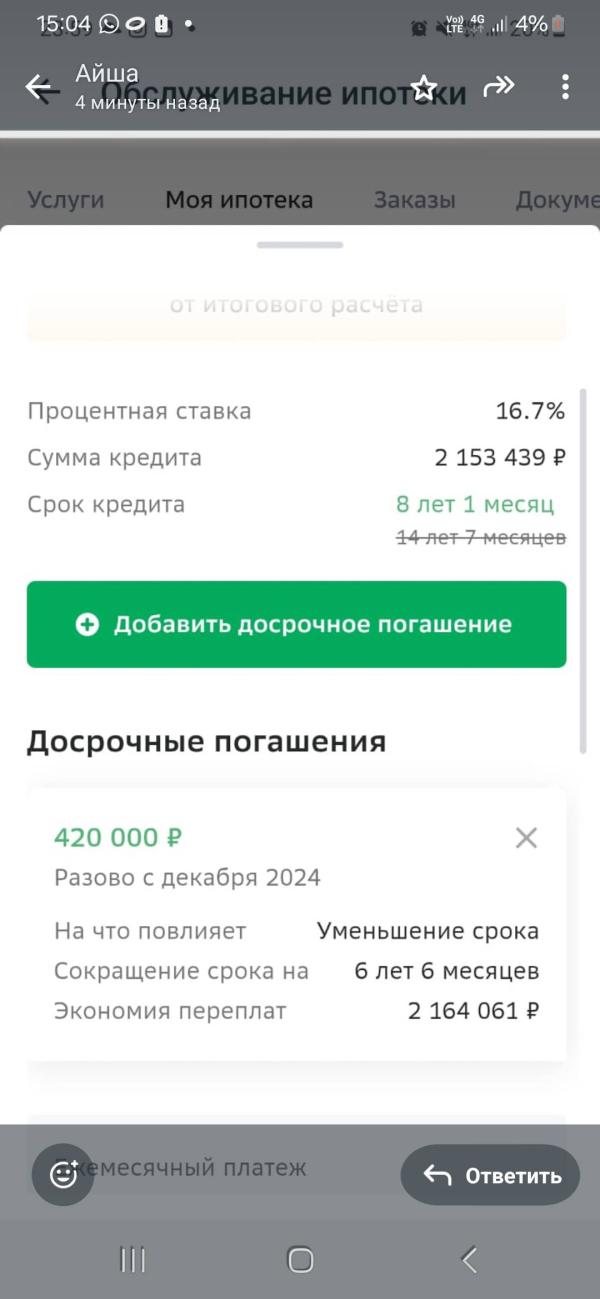
Task: Forward the image using the arrow icon
Action: click(x=497, y=88)
